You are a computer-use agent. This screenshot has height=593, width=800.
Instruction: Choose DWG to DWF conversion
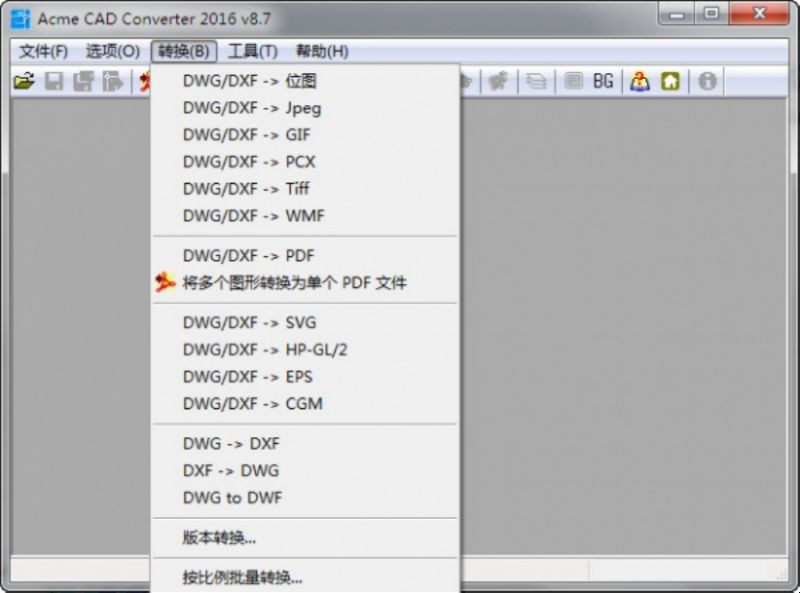coord(305,498)
